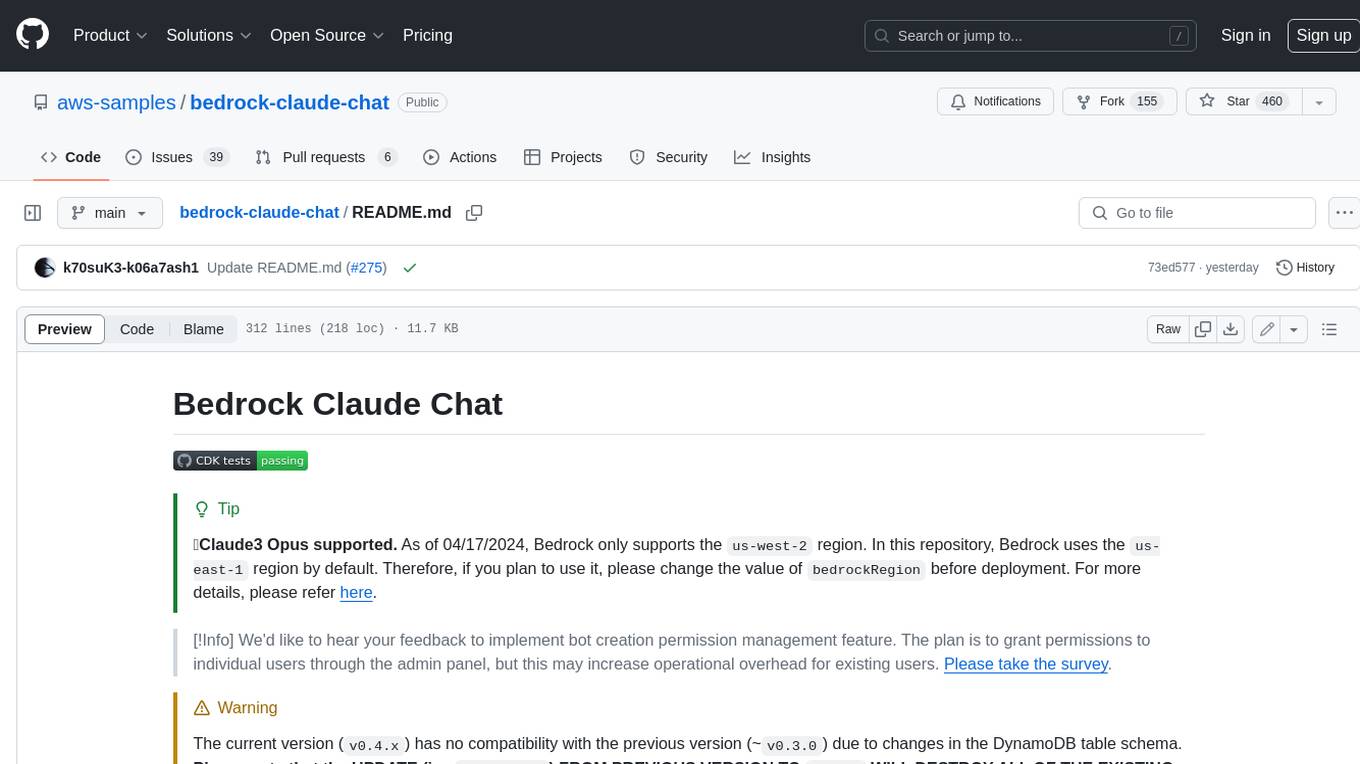Follow the 'here' link in the Tip
The height and width of the screenshot is (764, 1360).
click(x=356, y=592)
